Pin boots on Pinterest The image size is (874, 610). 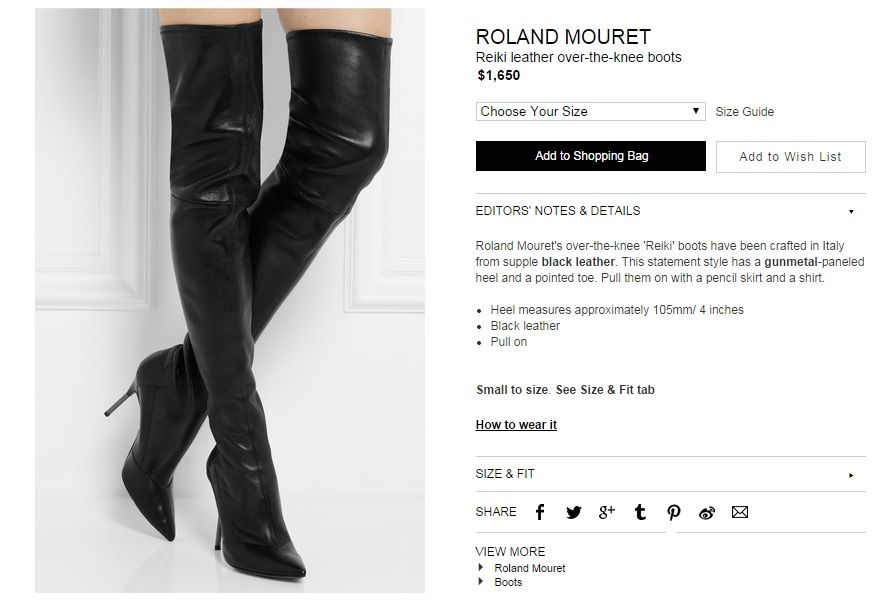pos(674,512)
